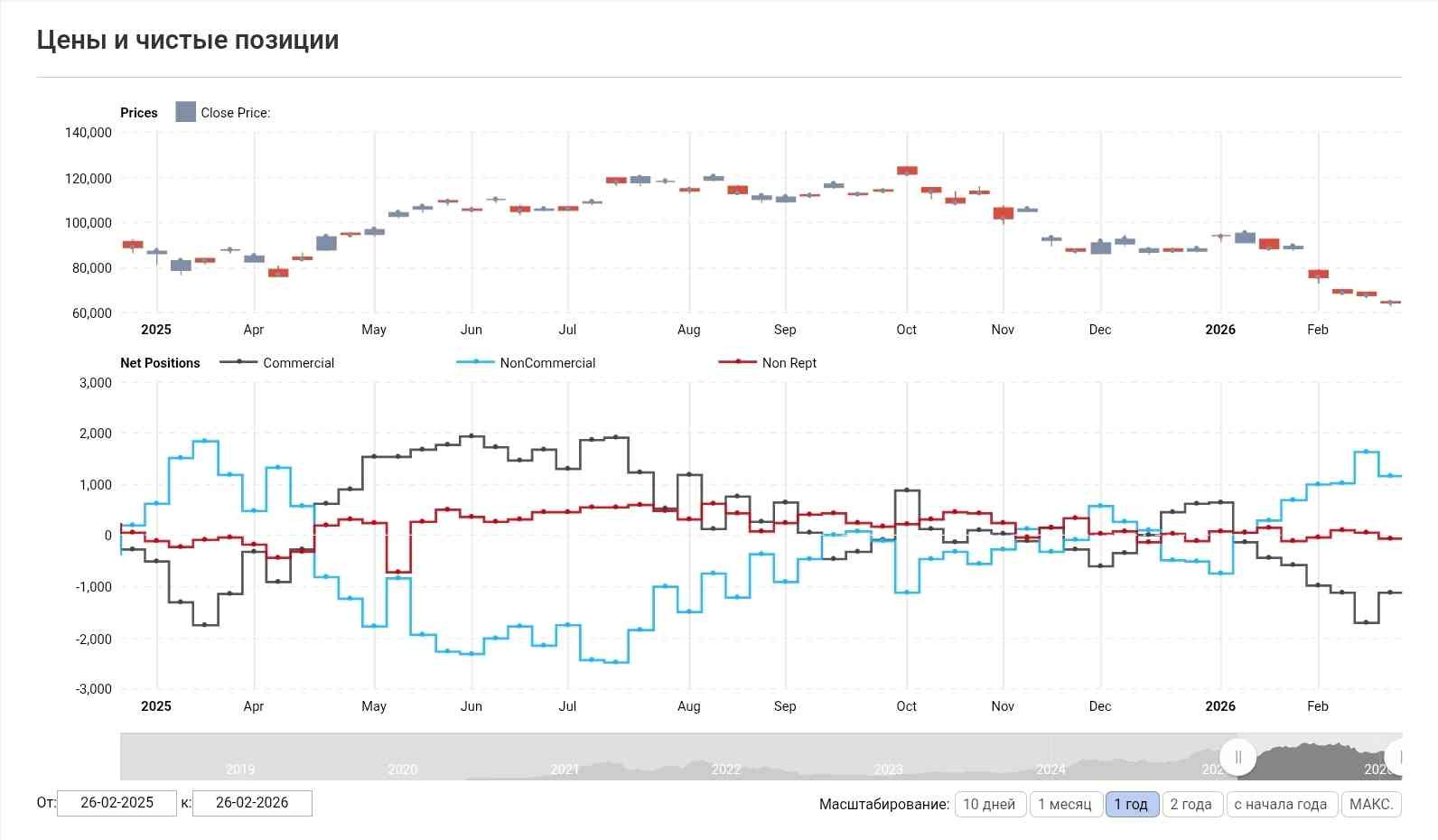Click the Commercial line peak near June
This screenshot has width=1438, height=840.
tap(472, 436)
